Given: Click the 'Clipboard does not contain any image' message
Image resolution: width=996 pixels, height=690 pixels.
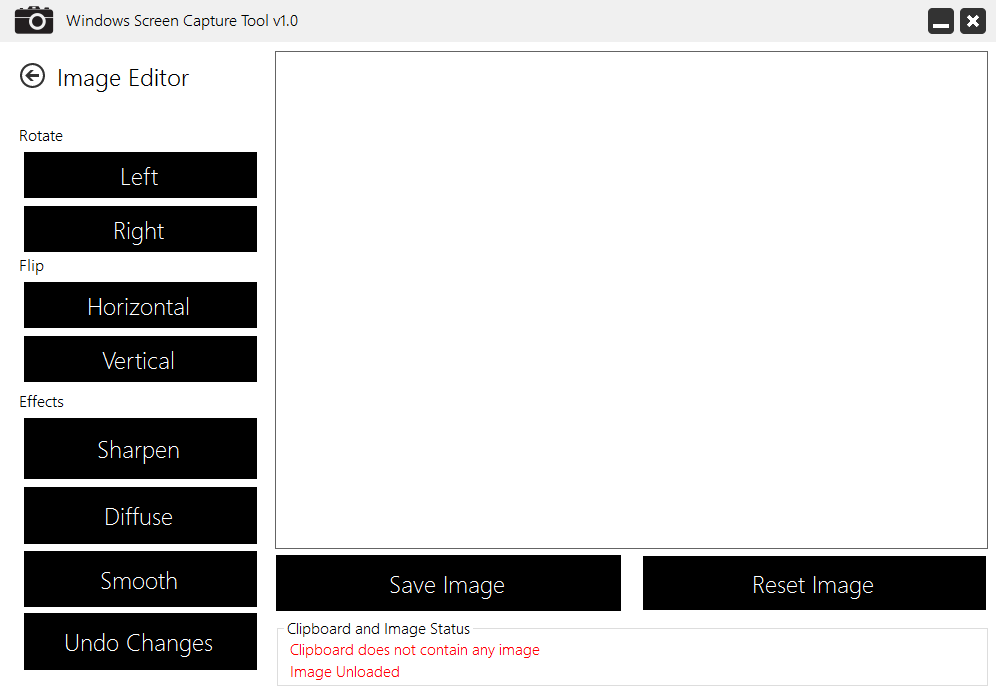Looking at the screenshot, I should pos(414,650).
